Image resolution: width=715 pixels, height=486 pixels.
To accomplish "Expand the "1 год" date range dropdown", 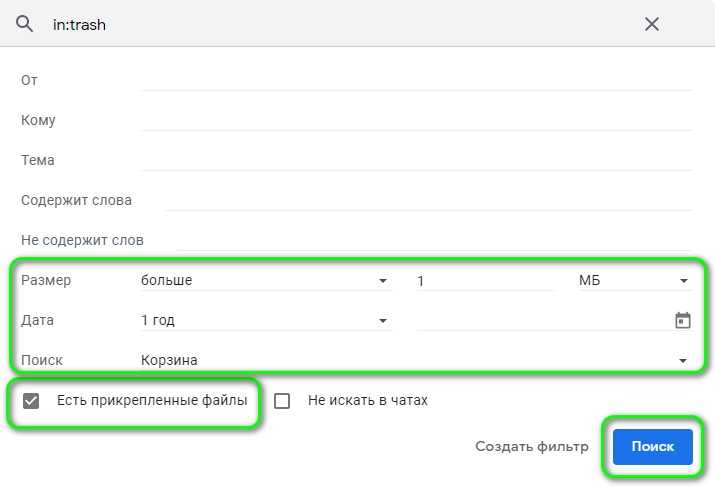I will click(265, 321).
